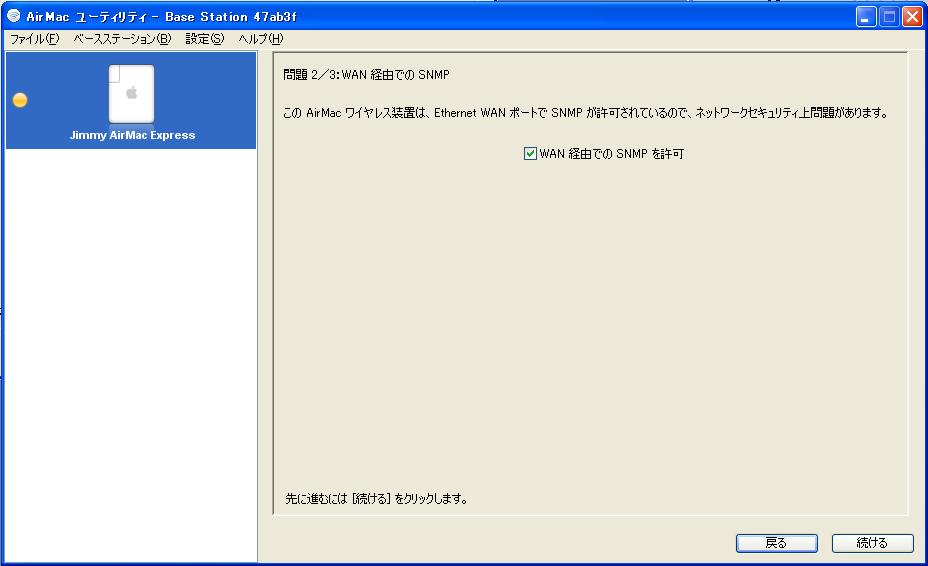Click the 続ける continue button
This screenshot has height=566, width=928.
(872, 543)
